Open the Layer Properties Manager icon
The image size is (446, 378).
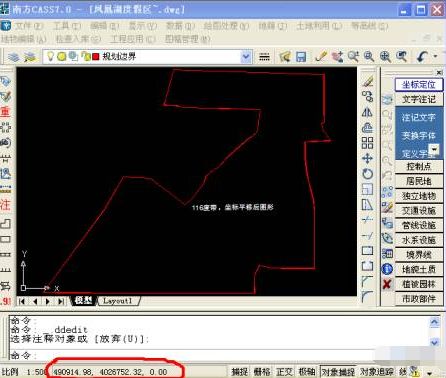(14, 57)
